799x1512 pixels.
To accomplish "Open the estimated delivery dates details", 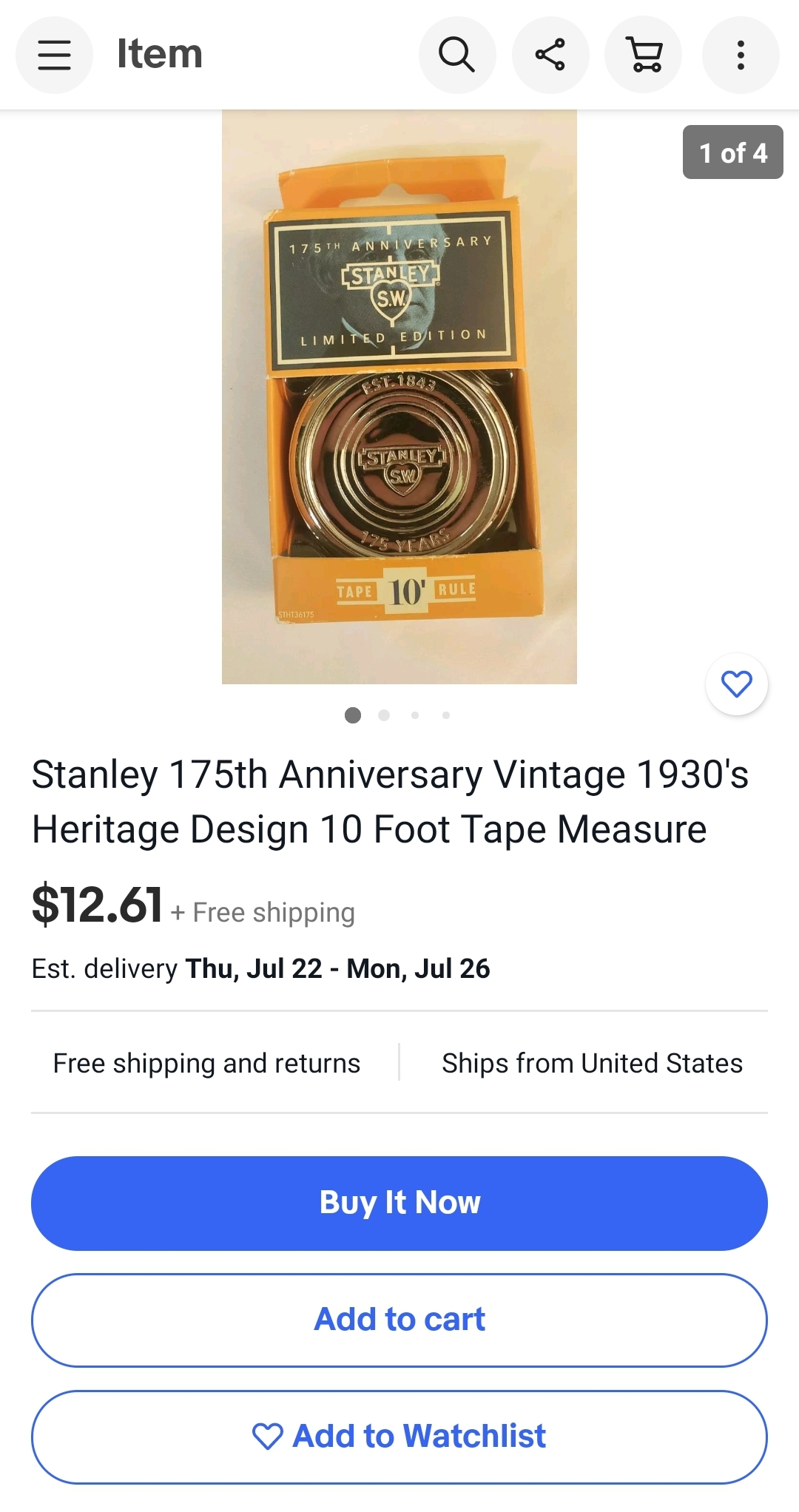I will tap(260, 968).
